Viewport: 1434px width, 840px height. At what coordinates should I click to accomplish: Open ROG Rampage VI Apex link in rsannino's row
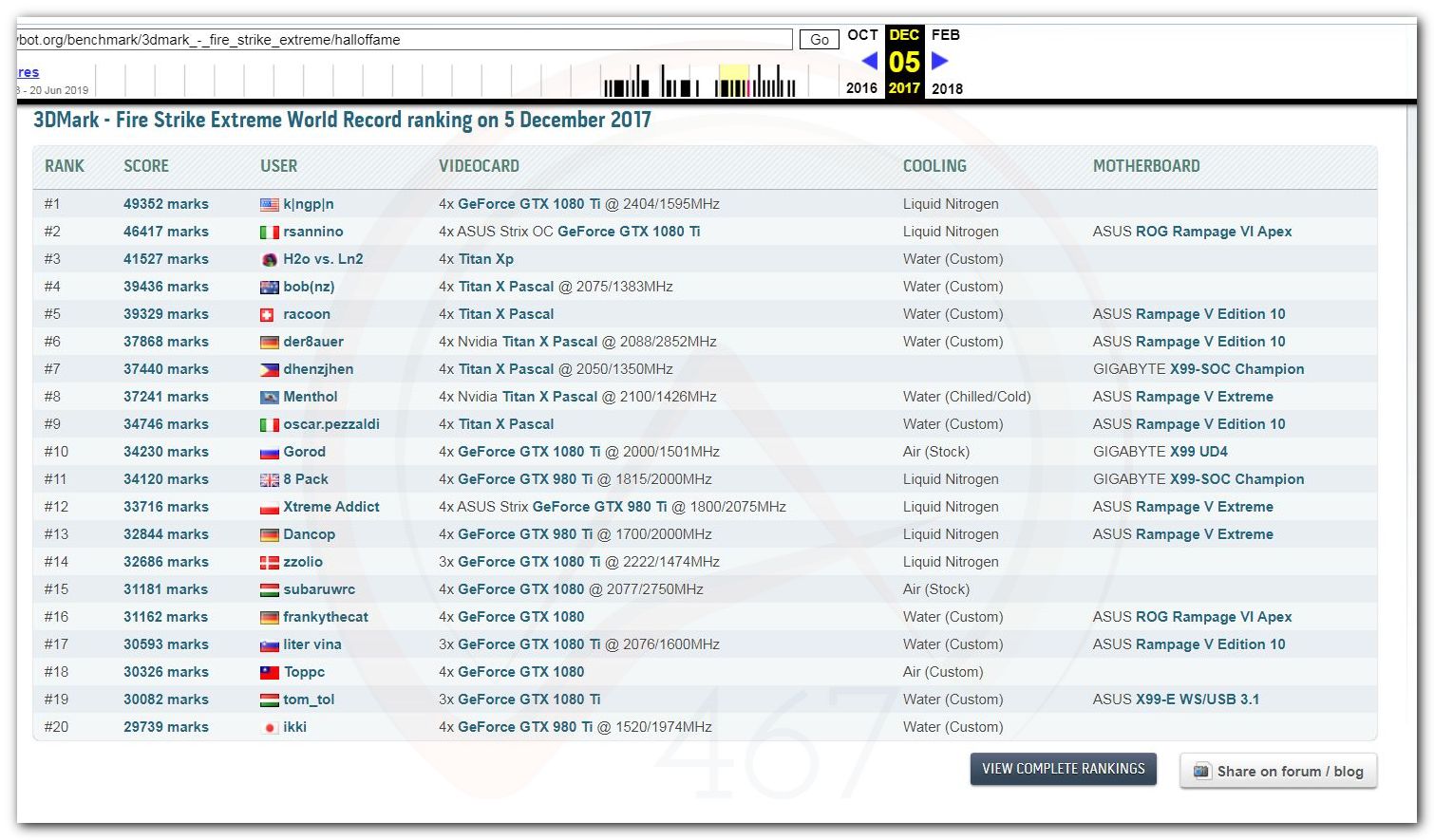1214,232
